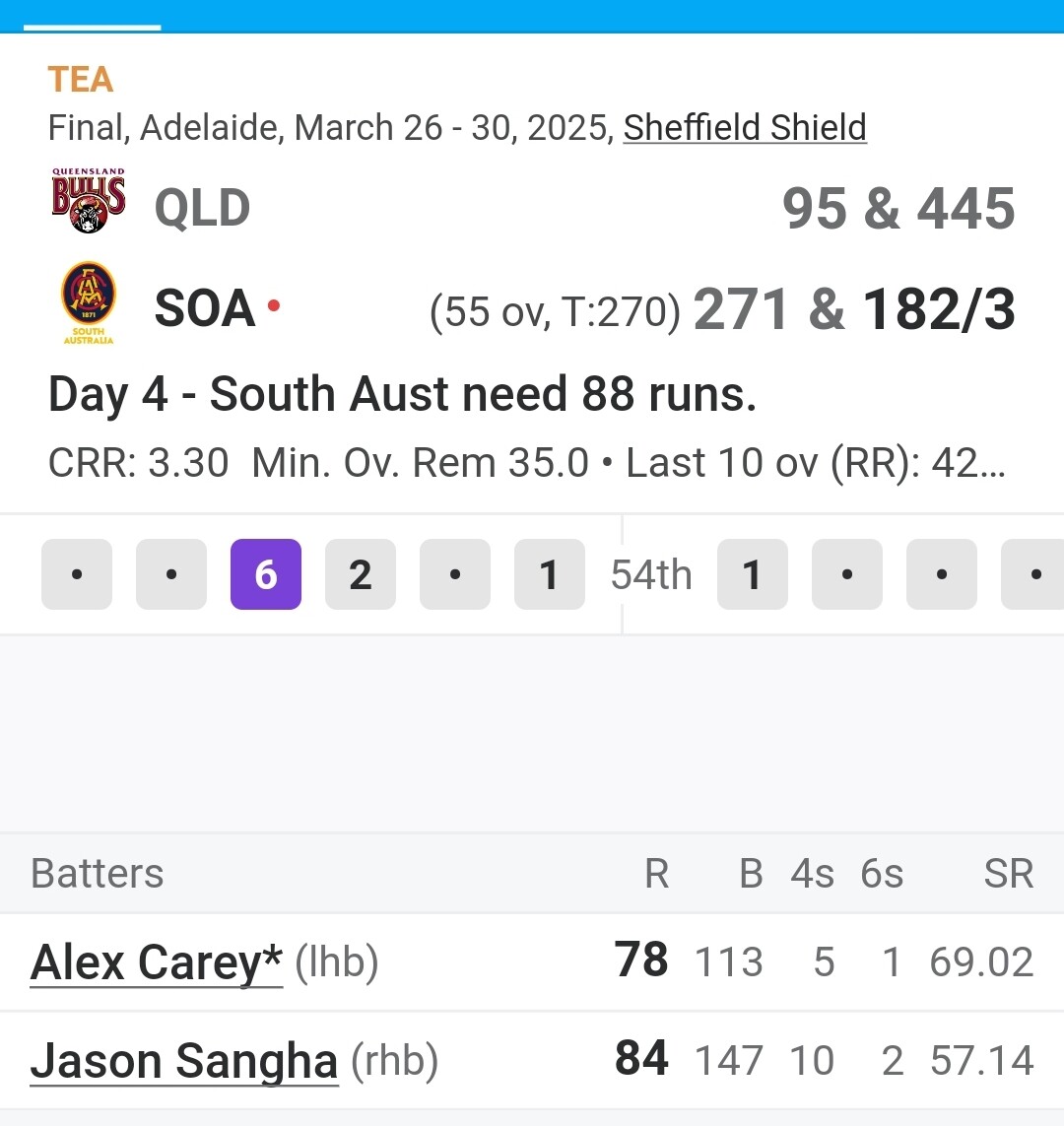Tap the South Australia team logo

coord(89,302)
